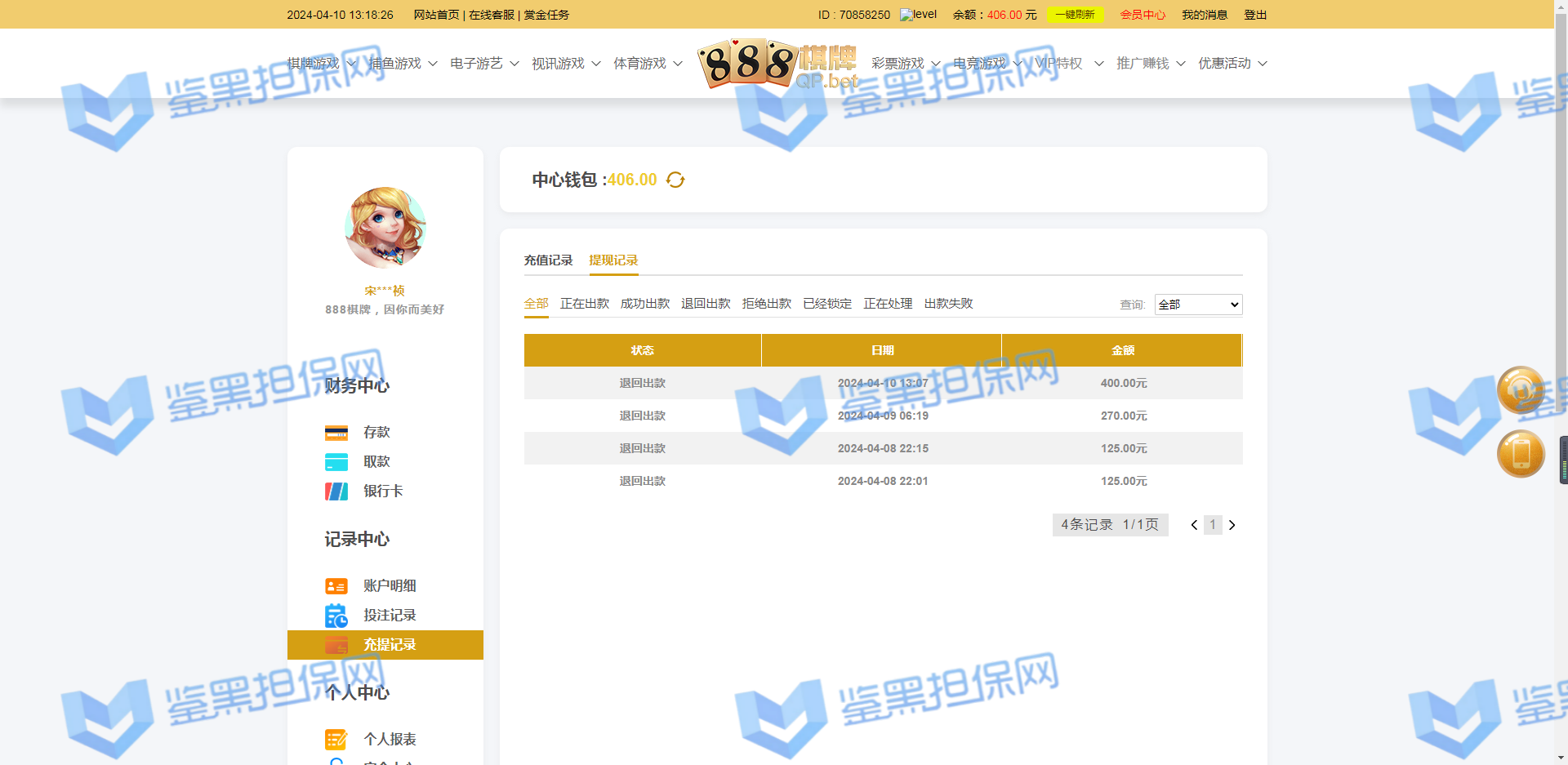Image resolution: width=1568 pixels, height=765 pixels.
Task: Click the 一键刷新 button
Action: click(x=1075, y=15)
